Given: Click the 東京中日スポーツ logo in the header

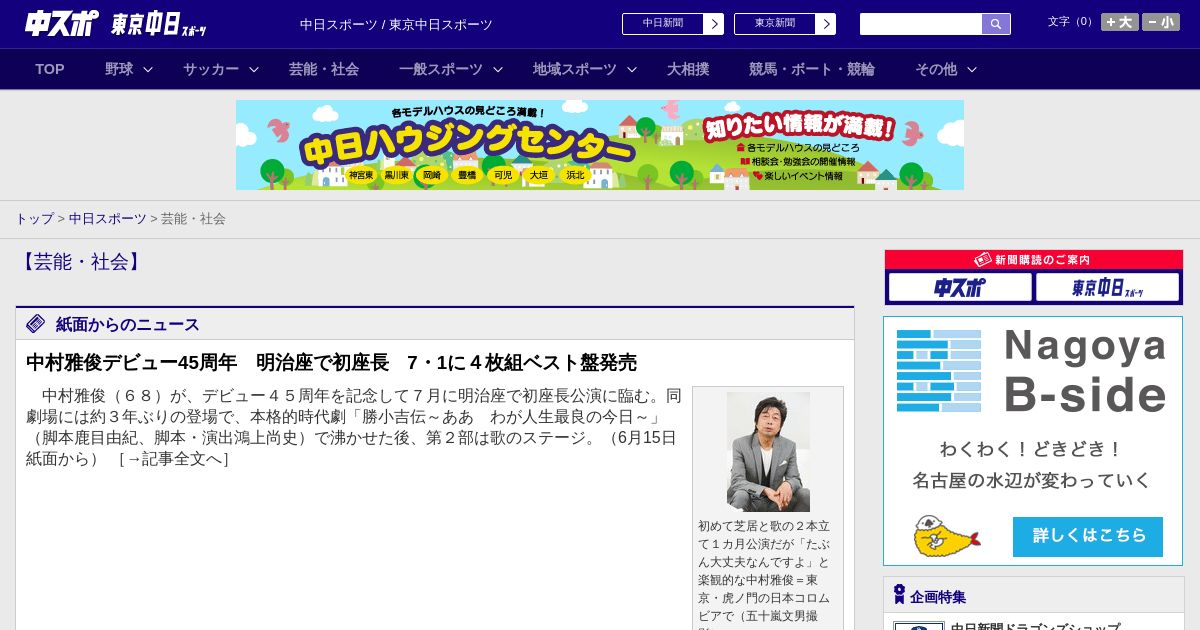Looking at the screenshot, I should coord(159,24).
